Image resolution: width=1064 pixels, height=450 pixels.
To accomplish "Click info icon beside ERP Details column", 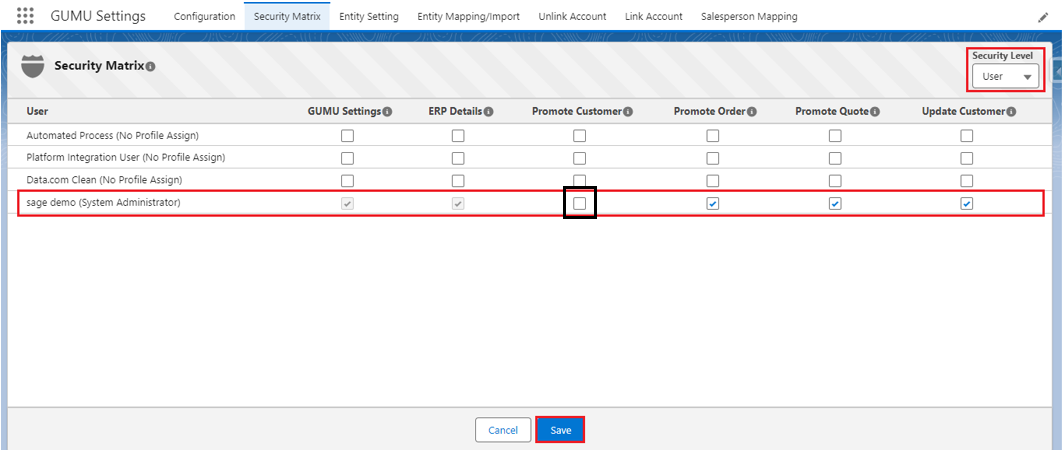I will (x=489, y=112).
